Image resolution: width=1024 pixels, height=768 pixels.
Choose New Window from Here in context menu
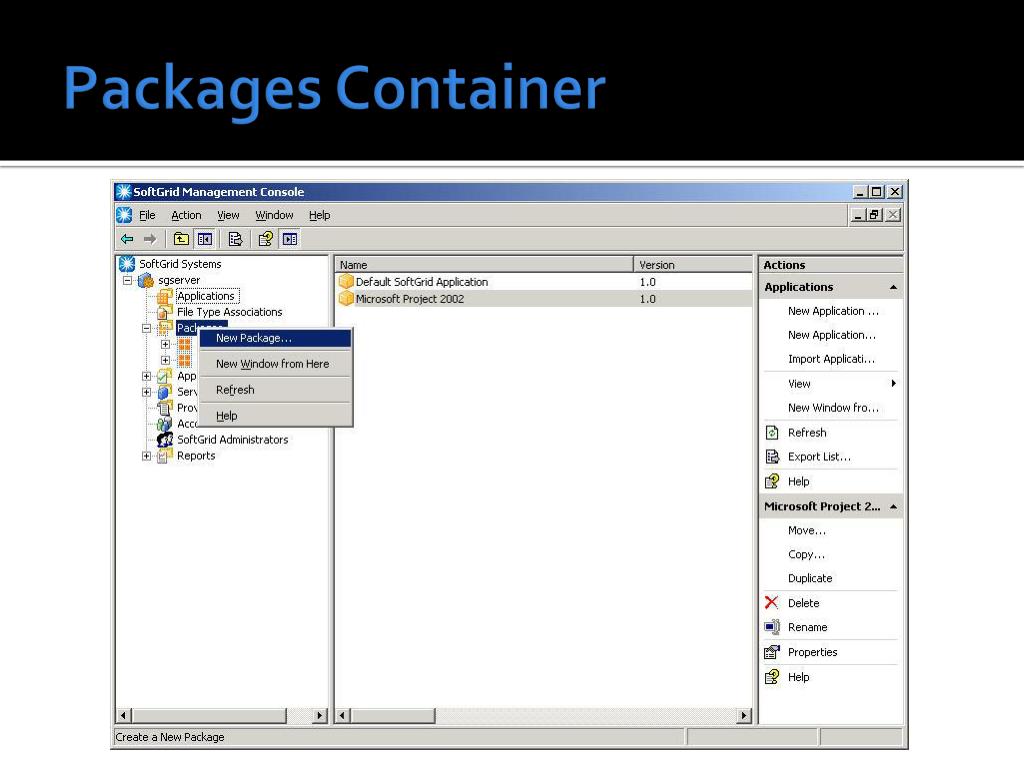[275, 364]
